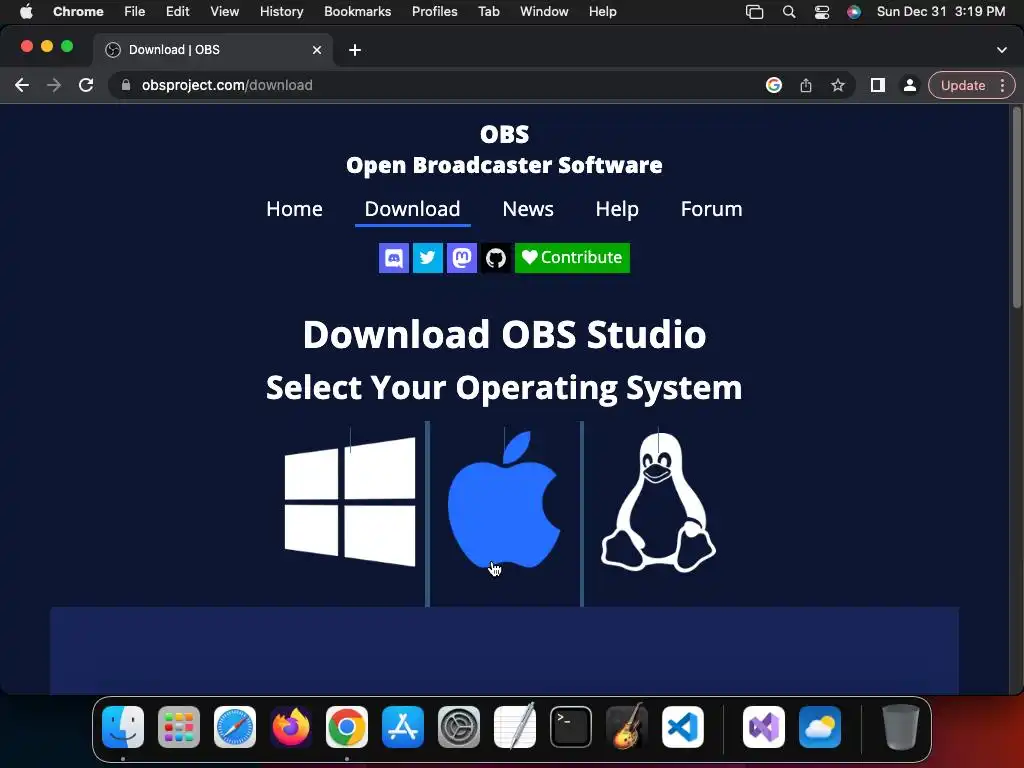Open the History menu
This screenshot has height=768, width=1024.
pos(281,12)
